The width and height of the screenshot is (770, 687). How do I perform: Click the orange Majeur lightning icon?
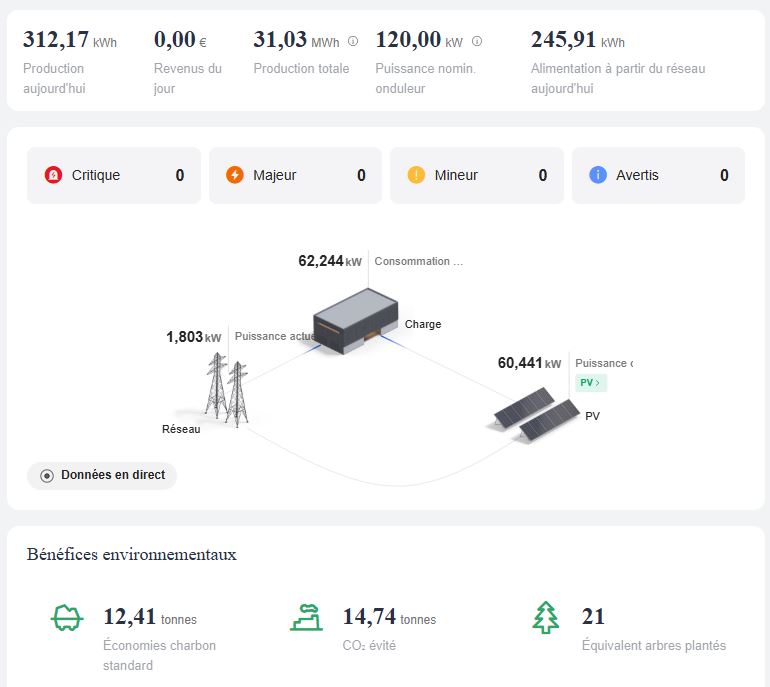tap(235, 175)
